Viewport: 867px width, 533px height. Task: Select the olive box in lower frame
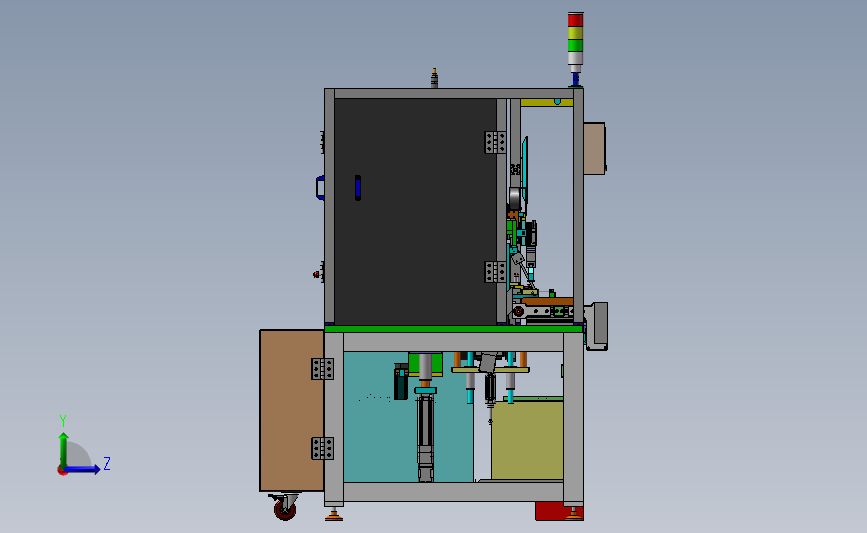[x=527, y=440]
